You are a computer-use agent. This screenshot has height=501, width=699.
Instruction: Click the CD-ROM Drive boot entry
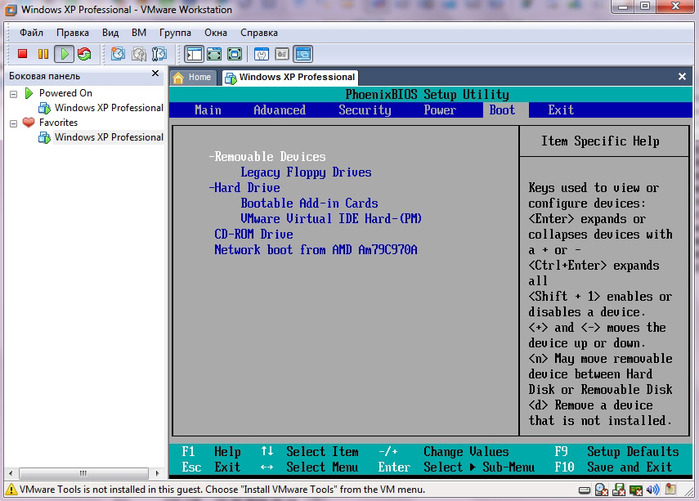pyautogui.click(x=254, y=234)
